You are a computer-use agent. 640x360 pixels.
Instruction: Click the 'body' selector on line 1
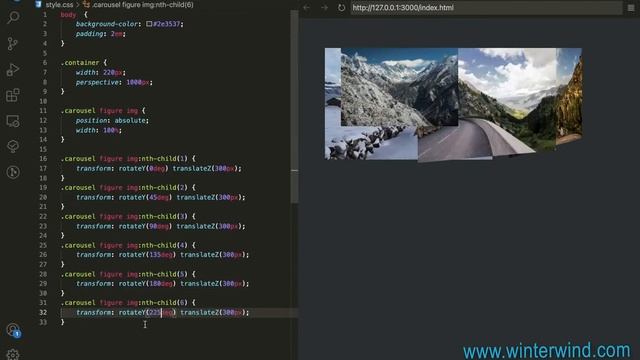(68, 15)
